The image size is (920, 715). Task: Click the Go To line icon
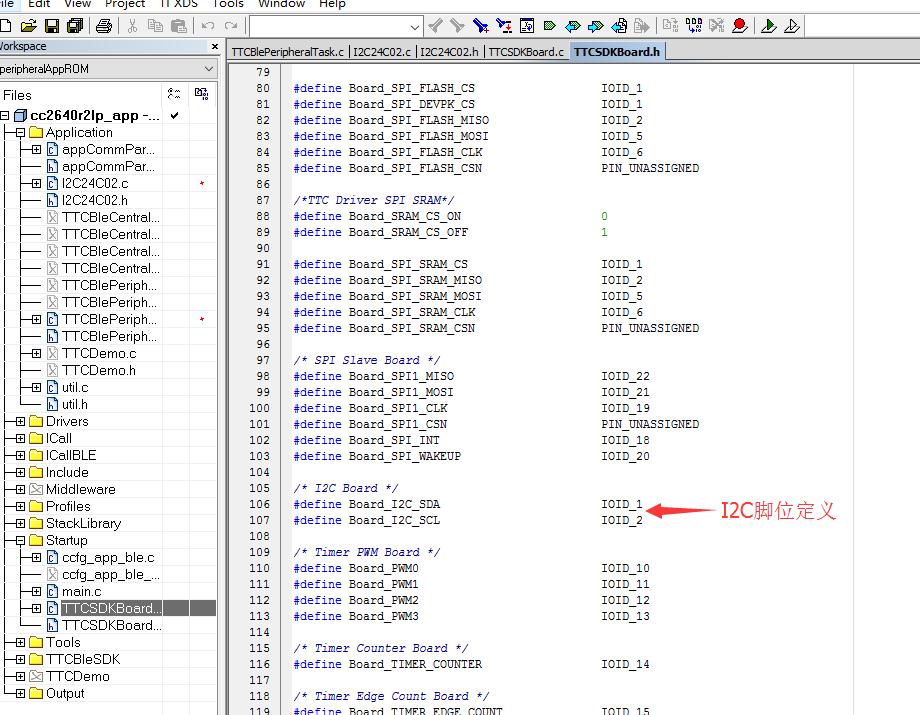[x=527, y=26]
